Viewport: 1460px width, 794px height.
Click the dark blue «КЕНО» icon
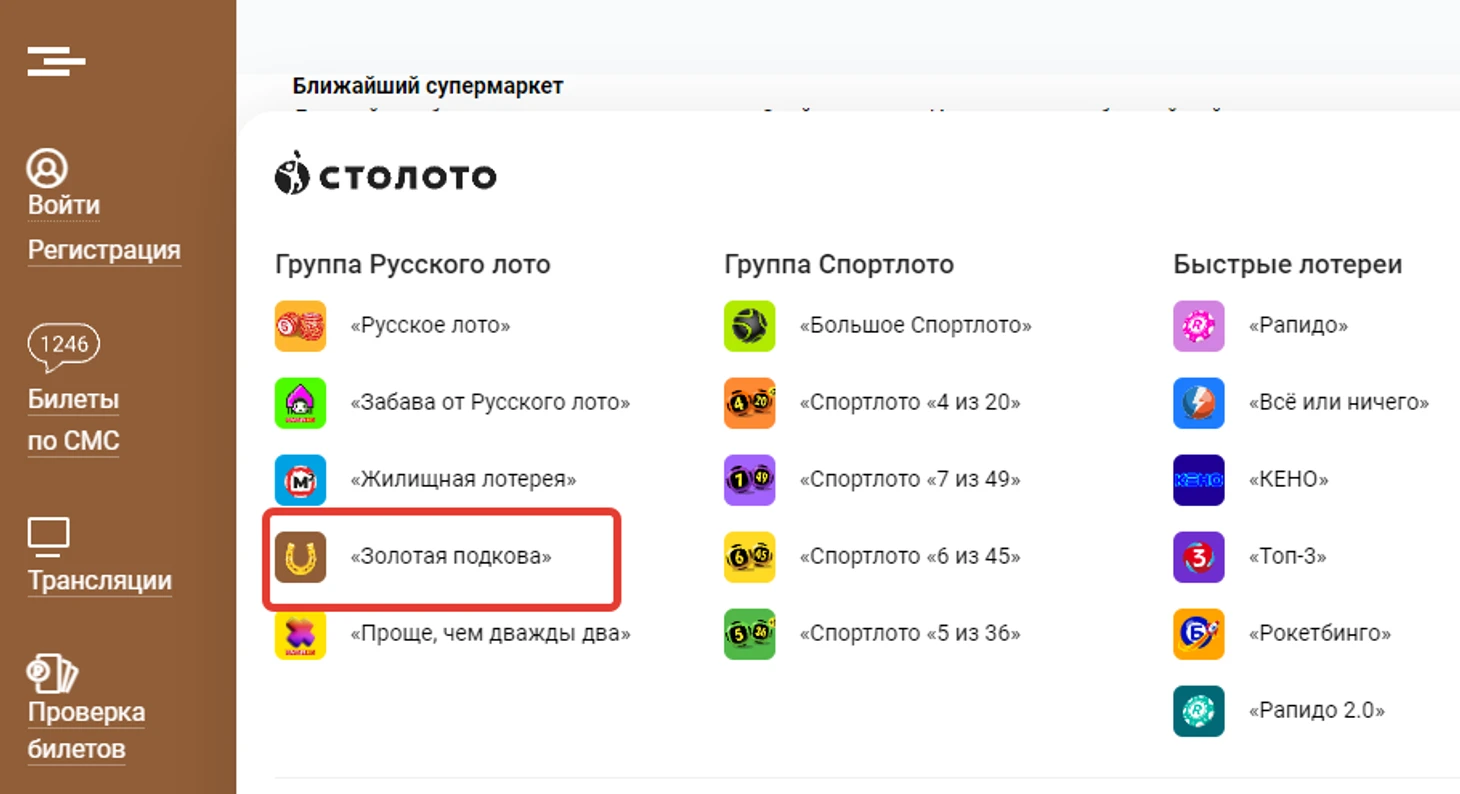click(1198, 480)
